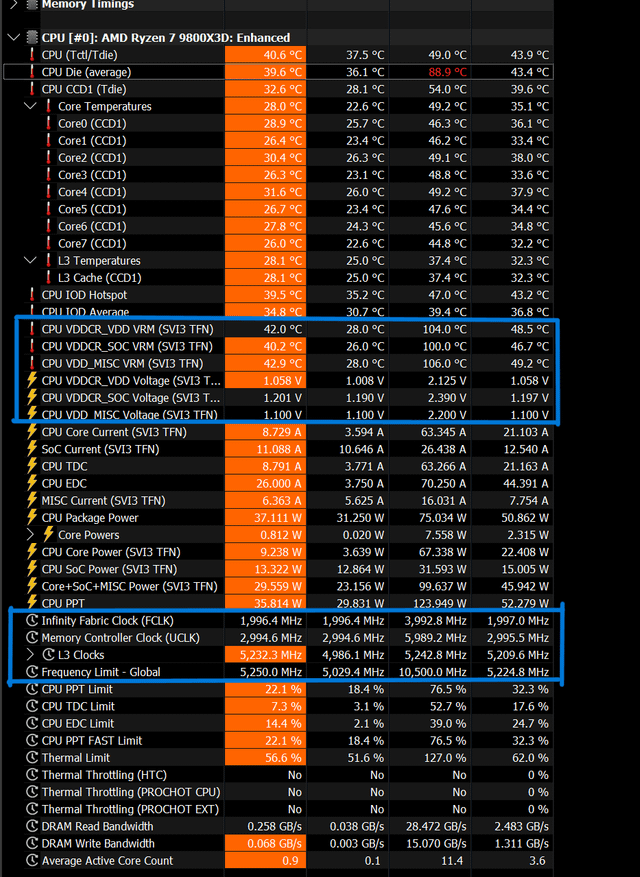The width and height of the screenshot is (640, 877).
Task: Expand the L3 Clocks entry
Action: tap(29, 655)
